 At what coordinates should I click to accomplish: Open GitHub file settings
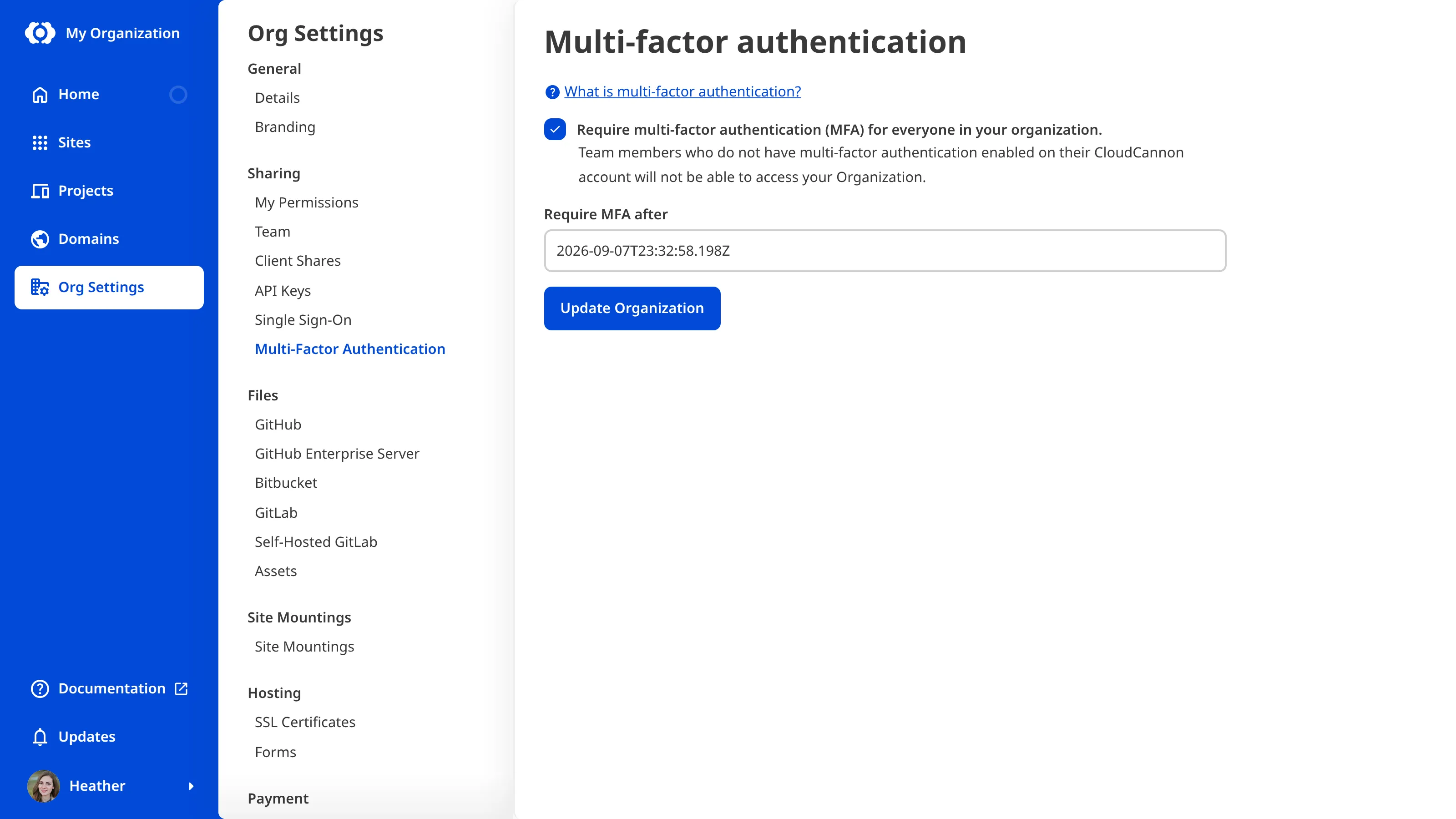[278, 425]
